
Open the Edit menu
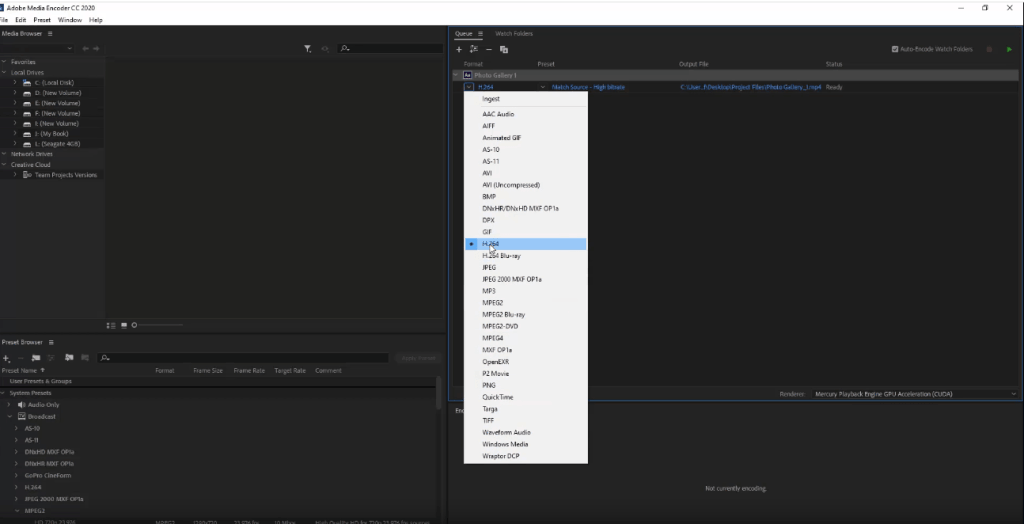click(x=21, y=20)
